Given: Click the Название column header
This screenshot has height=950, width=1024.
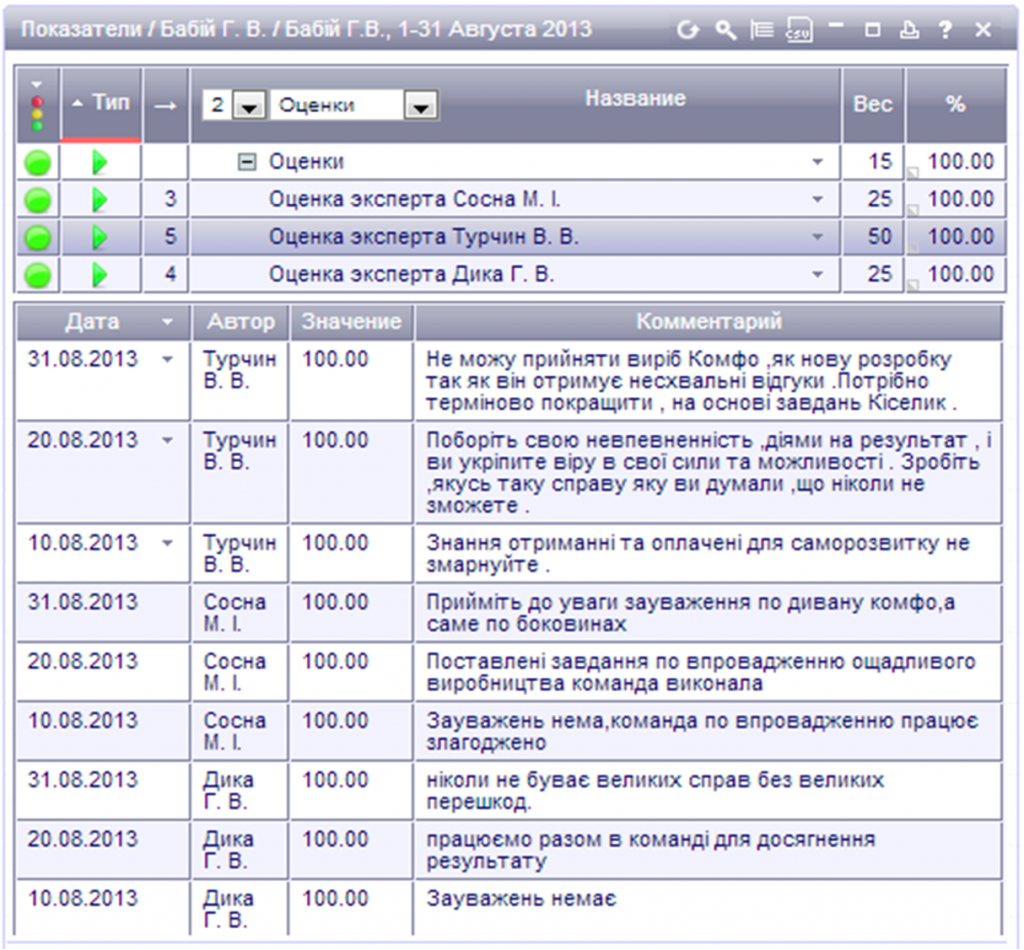Looking at the screenshot, I should click(635, 99).
